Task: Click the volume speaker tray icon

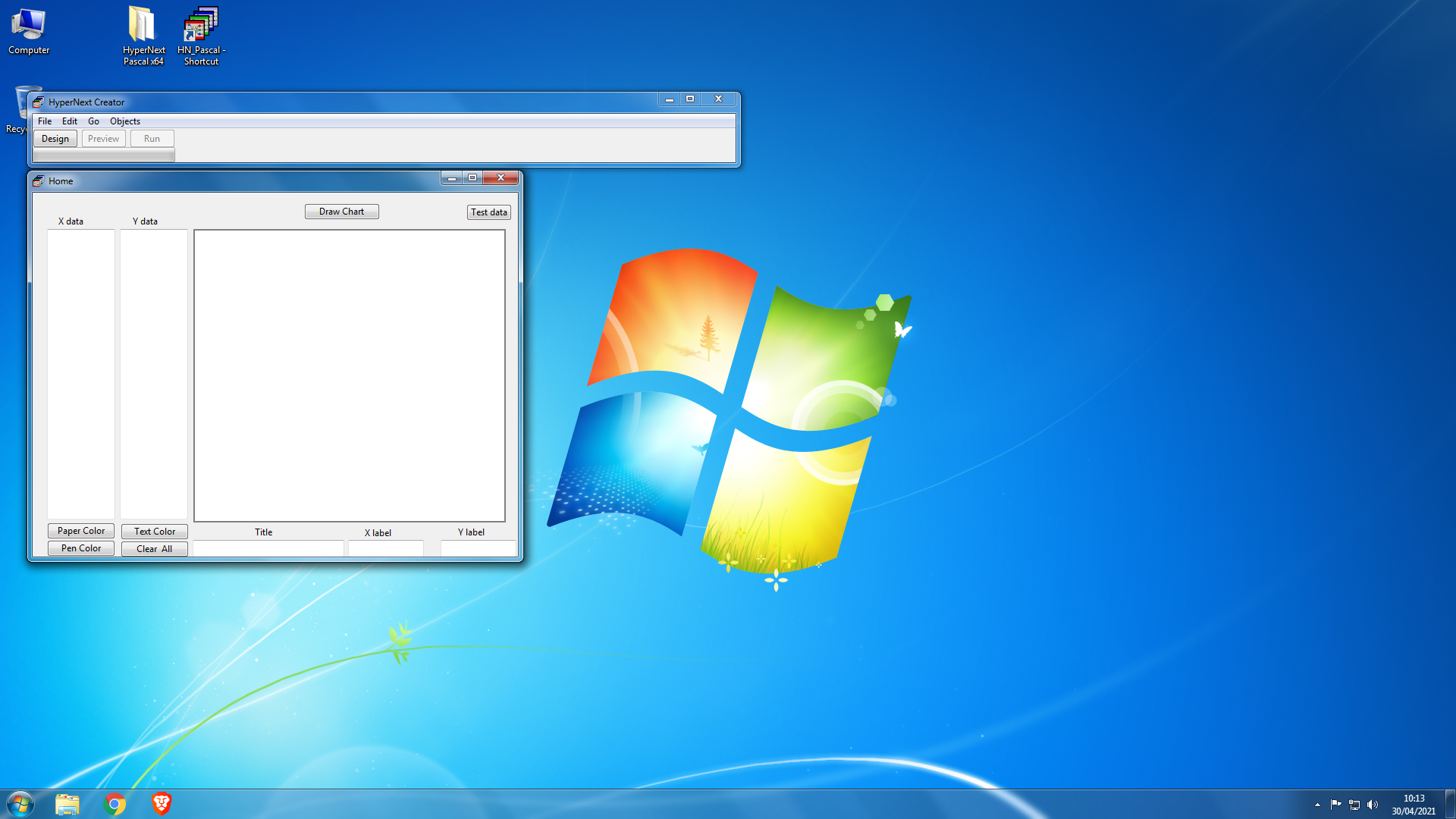Action: 1373,805
